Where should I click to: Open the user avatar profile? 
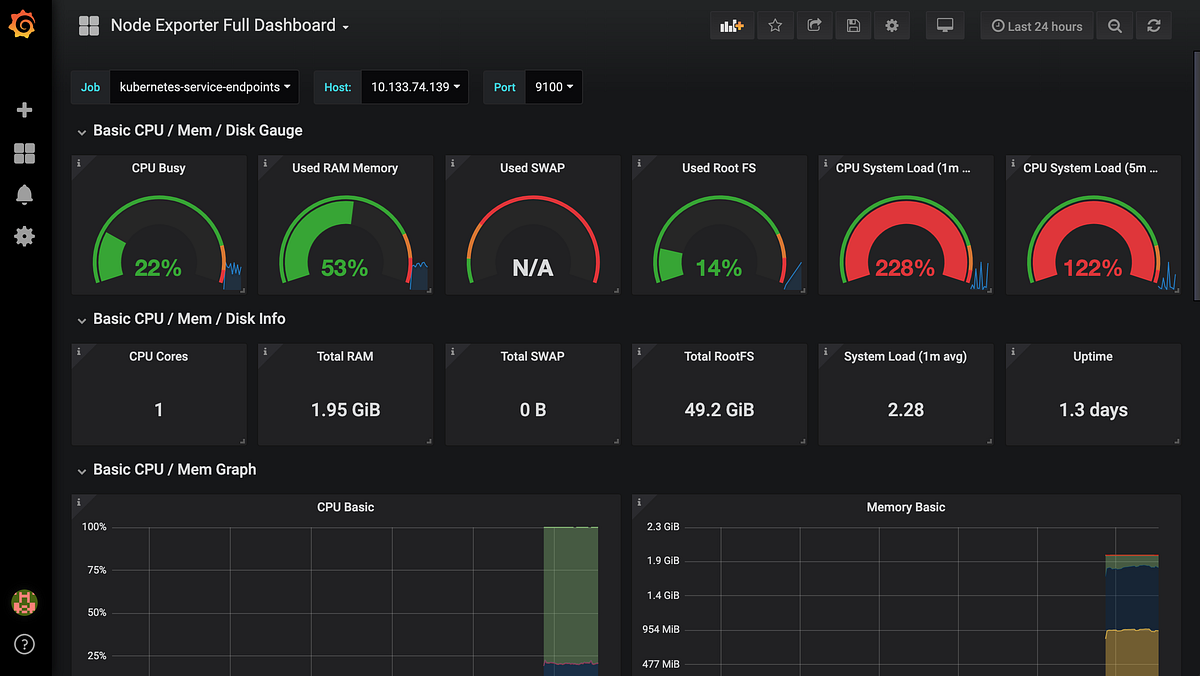24,602
